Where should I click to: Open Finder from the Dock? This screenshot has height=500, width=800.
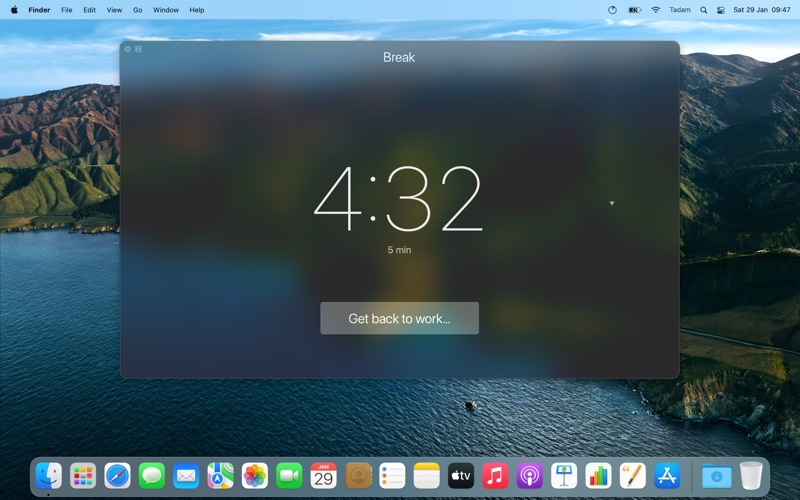click(x=49, y=476)
